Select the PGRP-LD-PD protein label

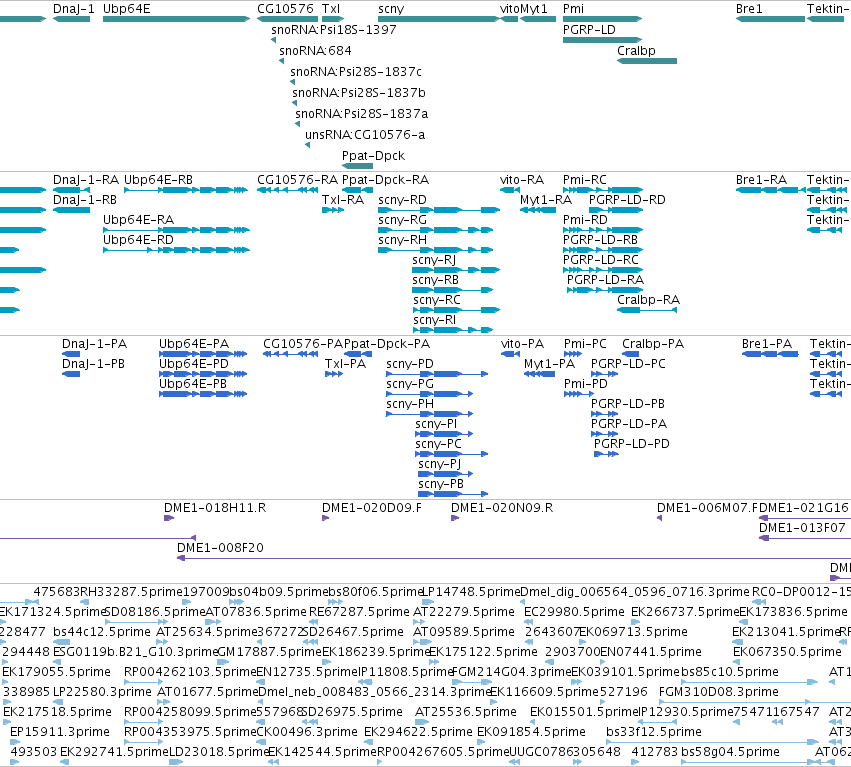(632, 444)
